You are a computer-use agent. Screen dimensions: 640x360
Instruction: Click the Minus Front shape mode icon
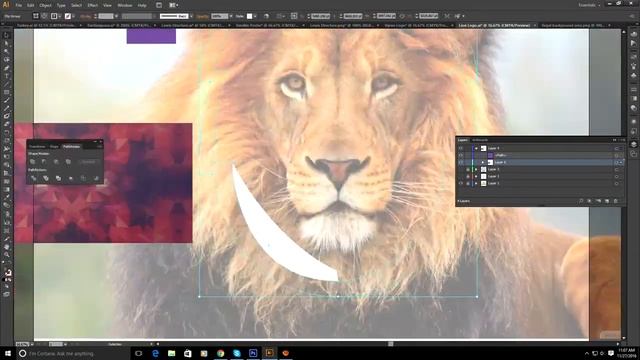(44, 162)
